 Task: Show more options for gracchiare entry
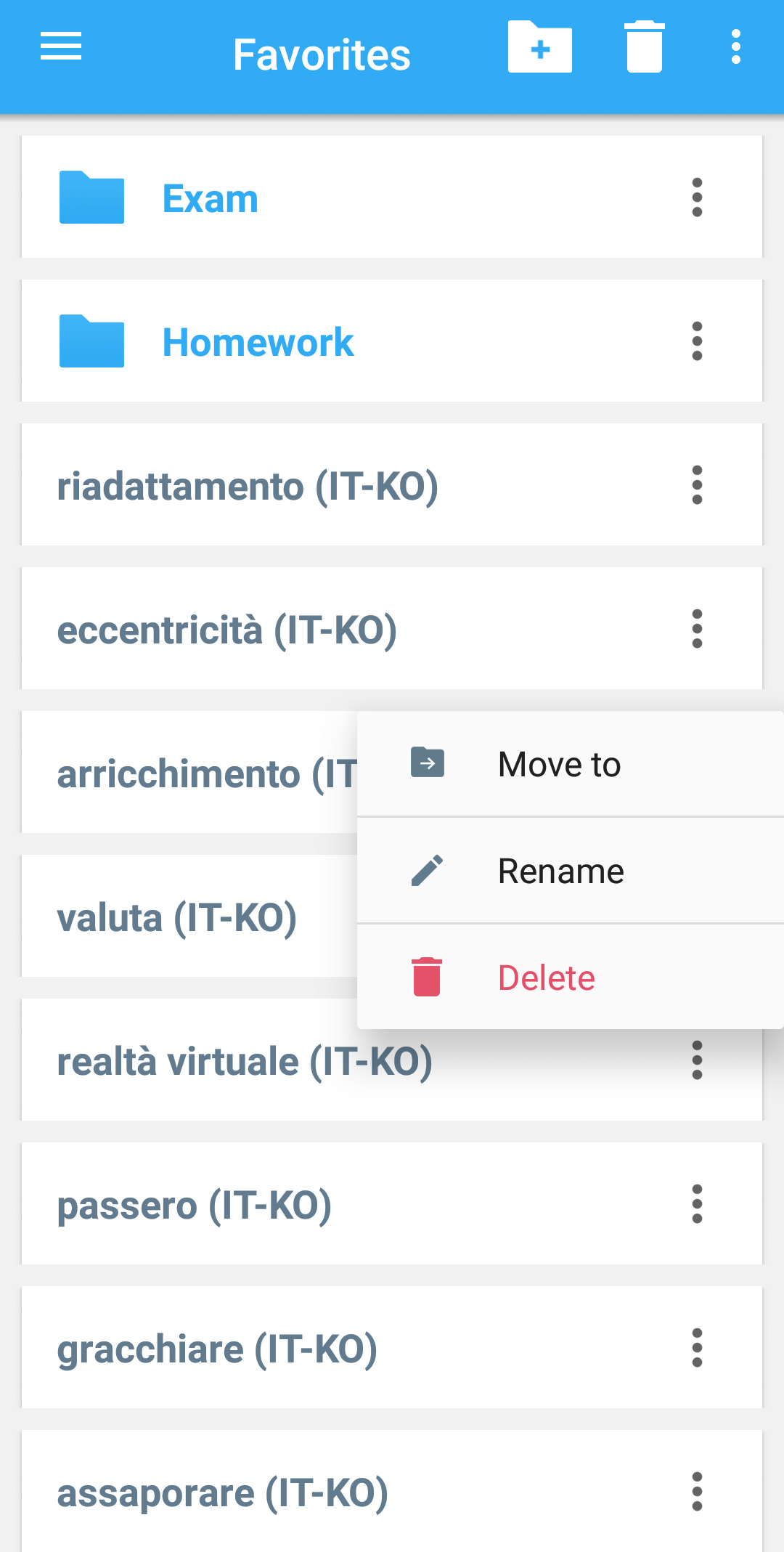click(697, 1348)
